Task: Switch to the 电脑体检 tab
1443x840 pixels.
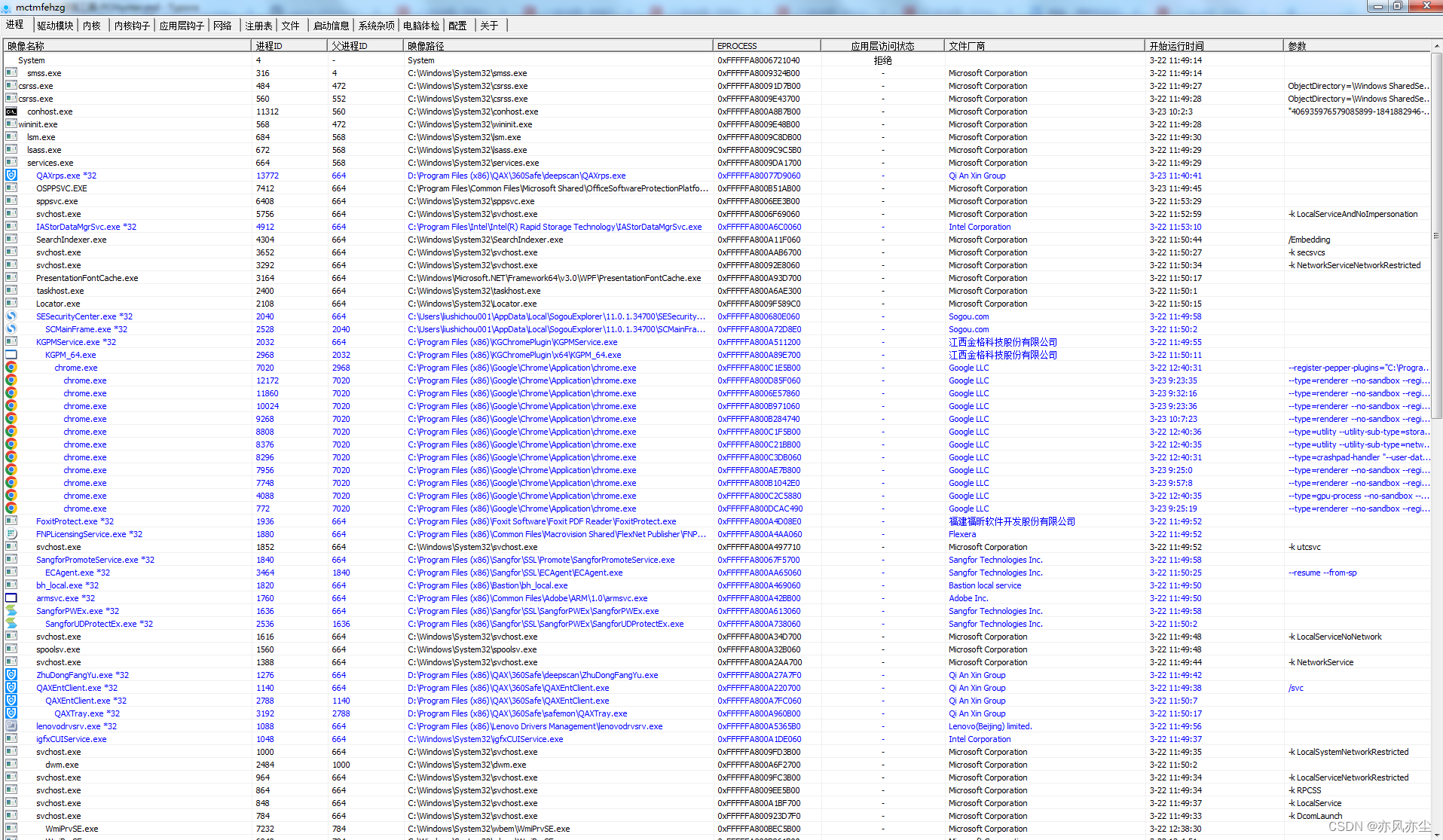Action: [x=421, y=26]
